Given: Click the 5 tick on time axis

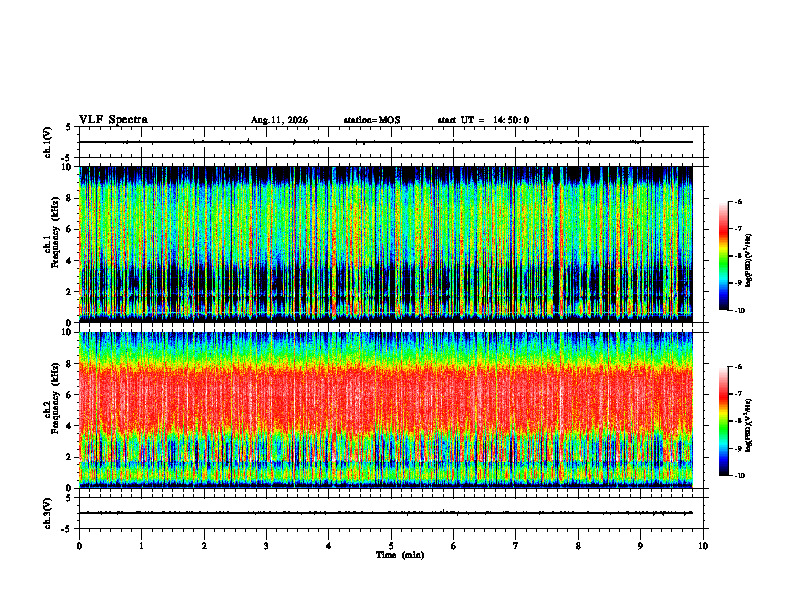Looking at the screenshot, I should 391,546.
